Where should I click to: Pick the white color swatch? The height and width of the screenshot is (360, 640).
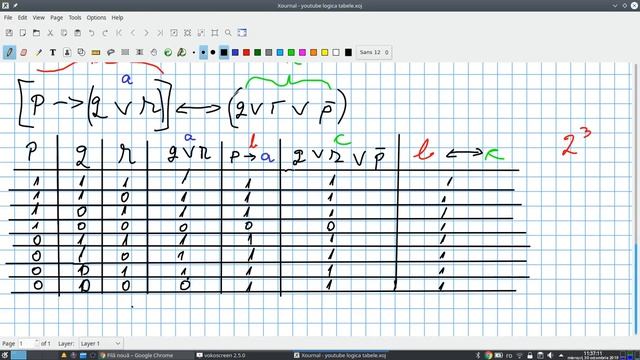click(336, 52)
